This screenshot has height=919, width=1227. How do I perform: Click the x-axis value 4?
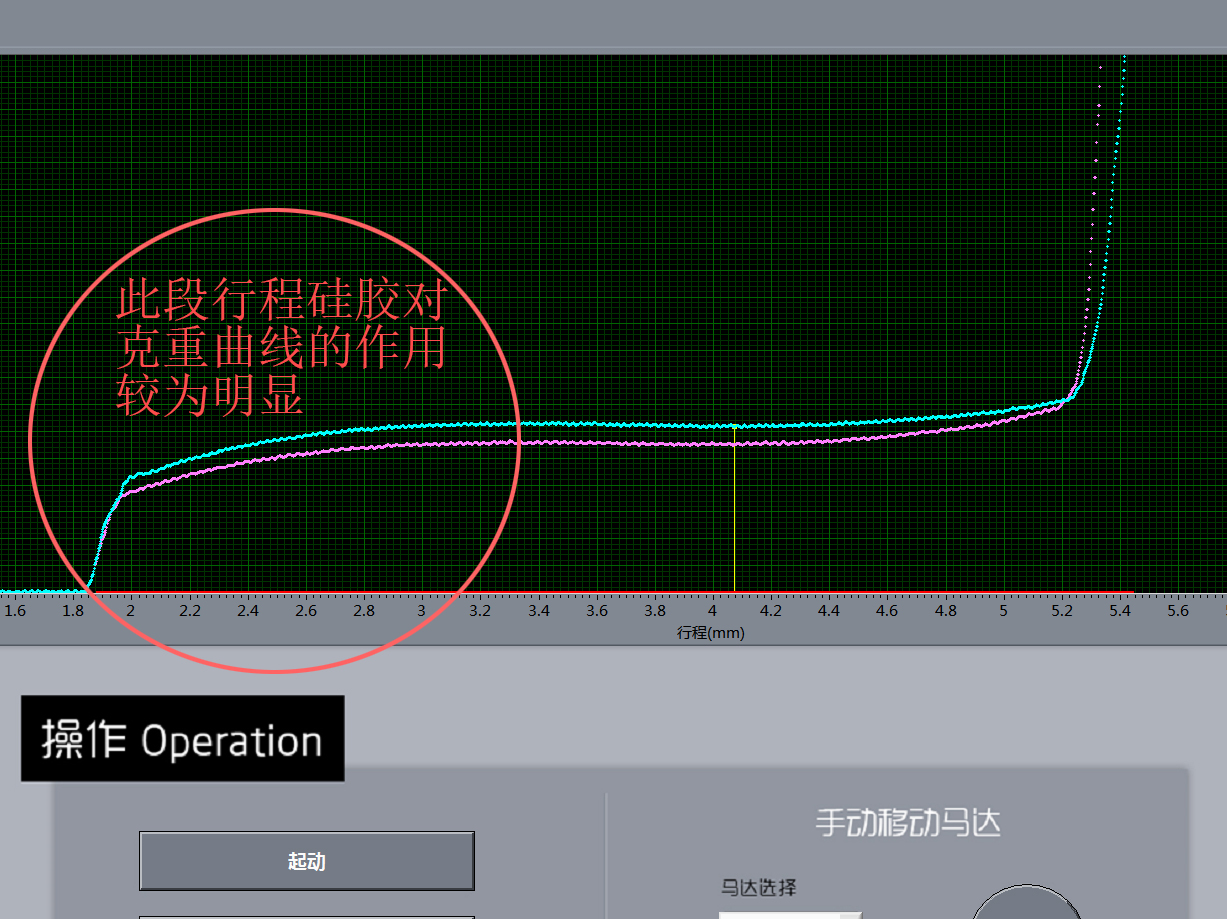pyautogui.click(x=712, y=610)
